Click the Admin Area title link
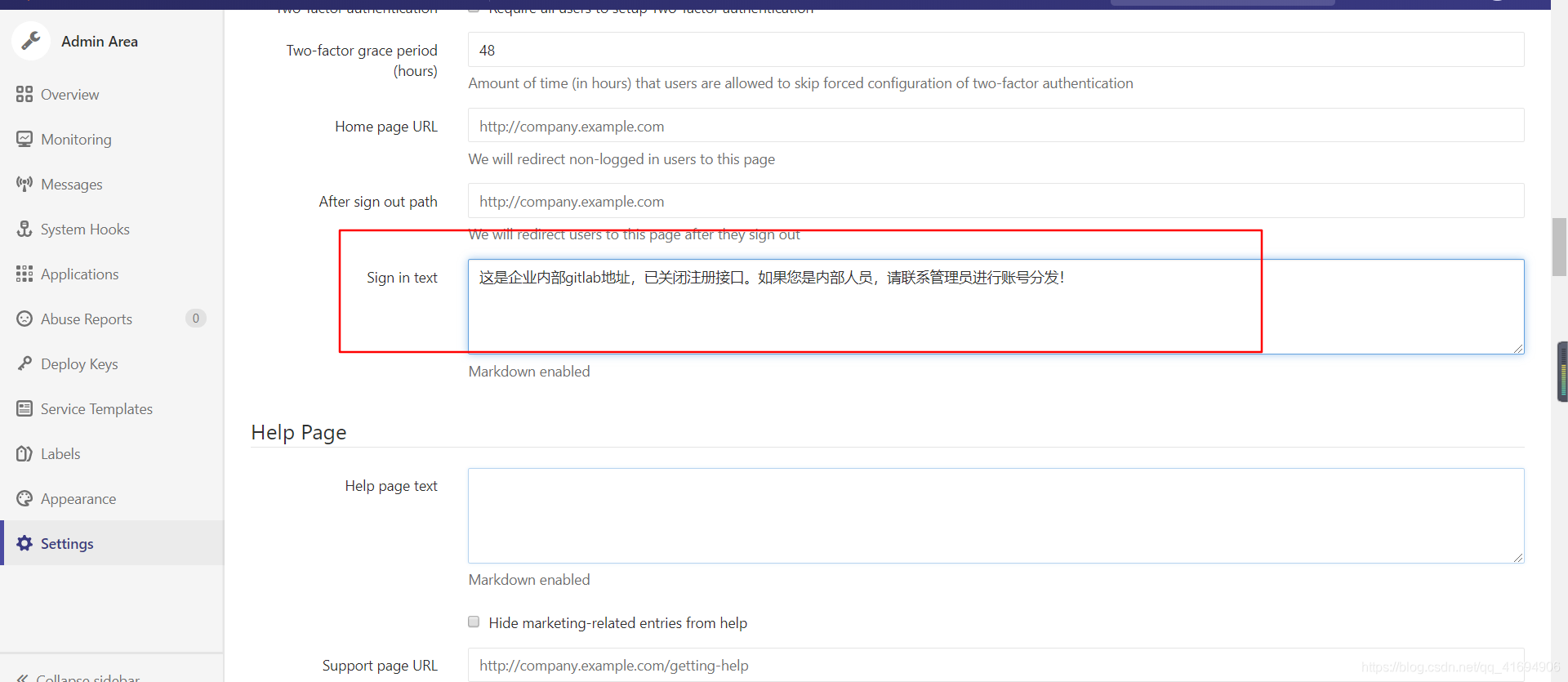Screen dimensions: 1568x682 (100, 42)
